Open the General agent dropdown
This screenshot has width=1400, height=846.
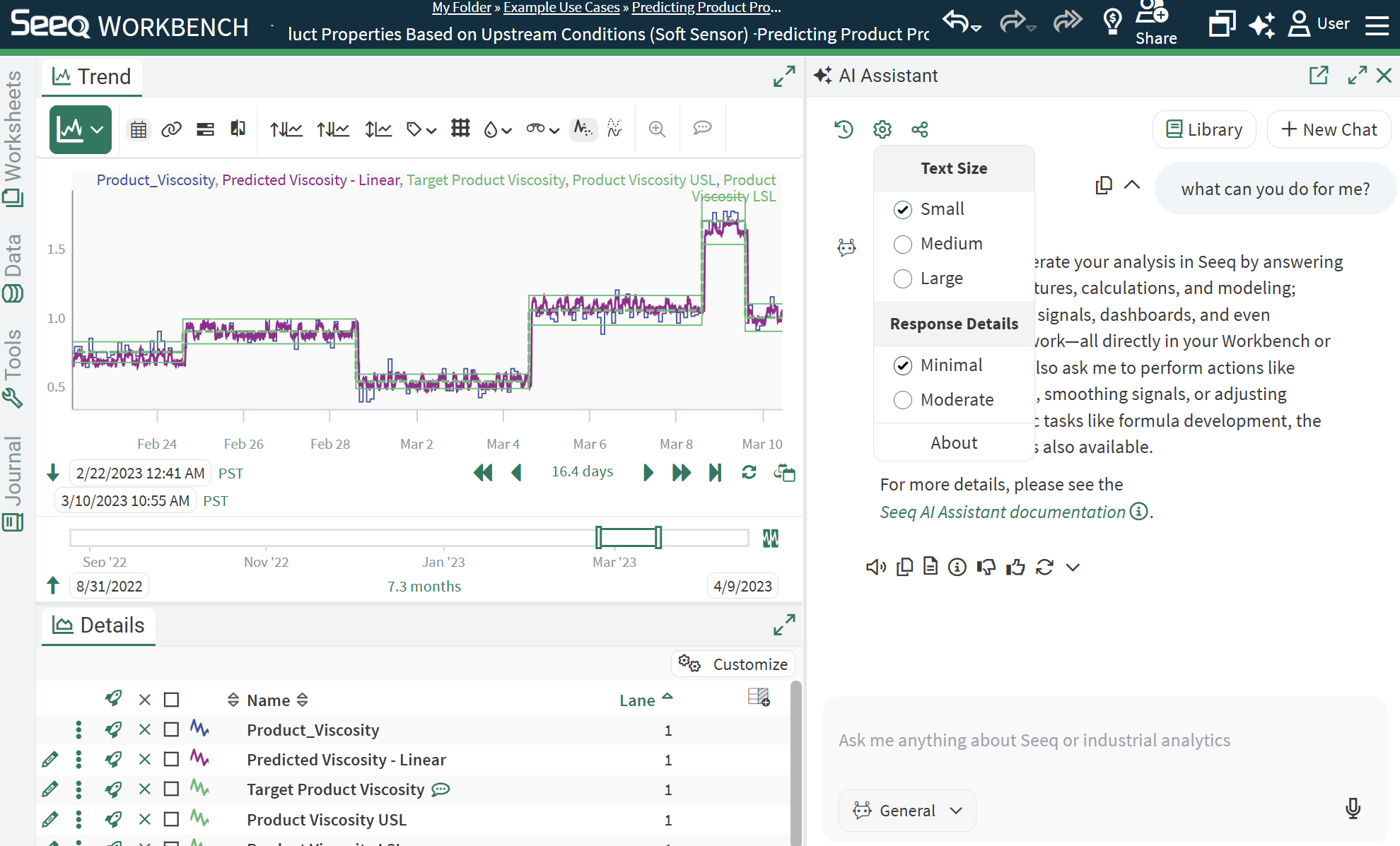[x=907, y=811]
